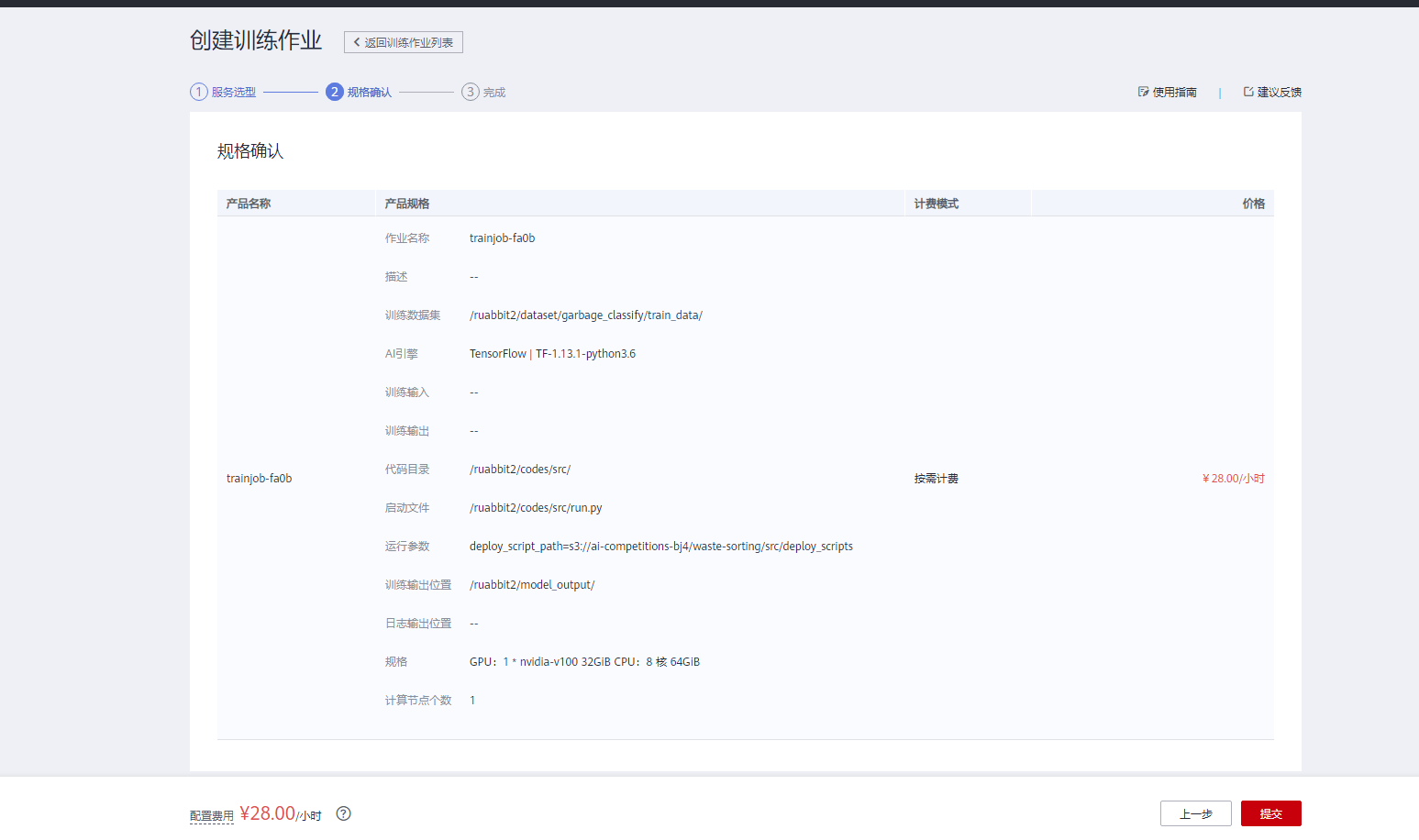The image size is (1419, 840).
Task: Click code directory /ruabbit2/codes/src/
Action: tap(520, 470)
